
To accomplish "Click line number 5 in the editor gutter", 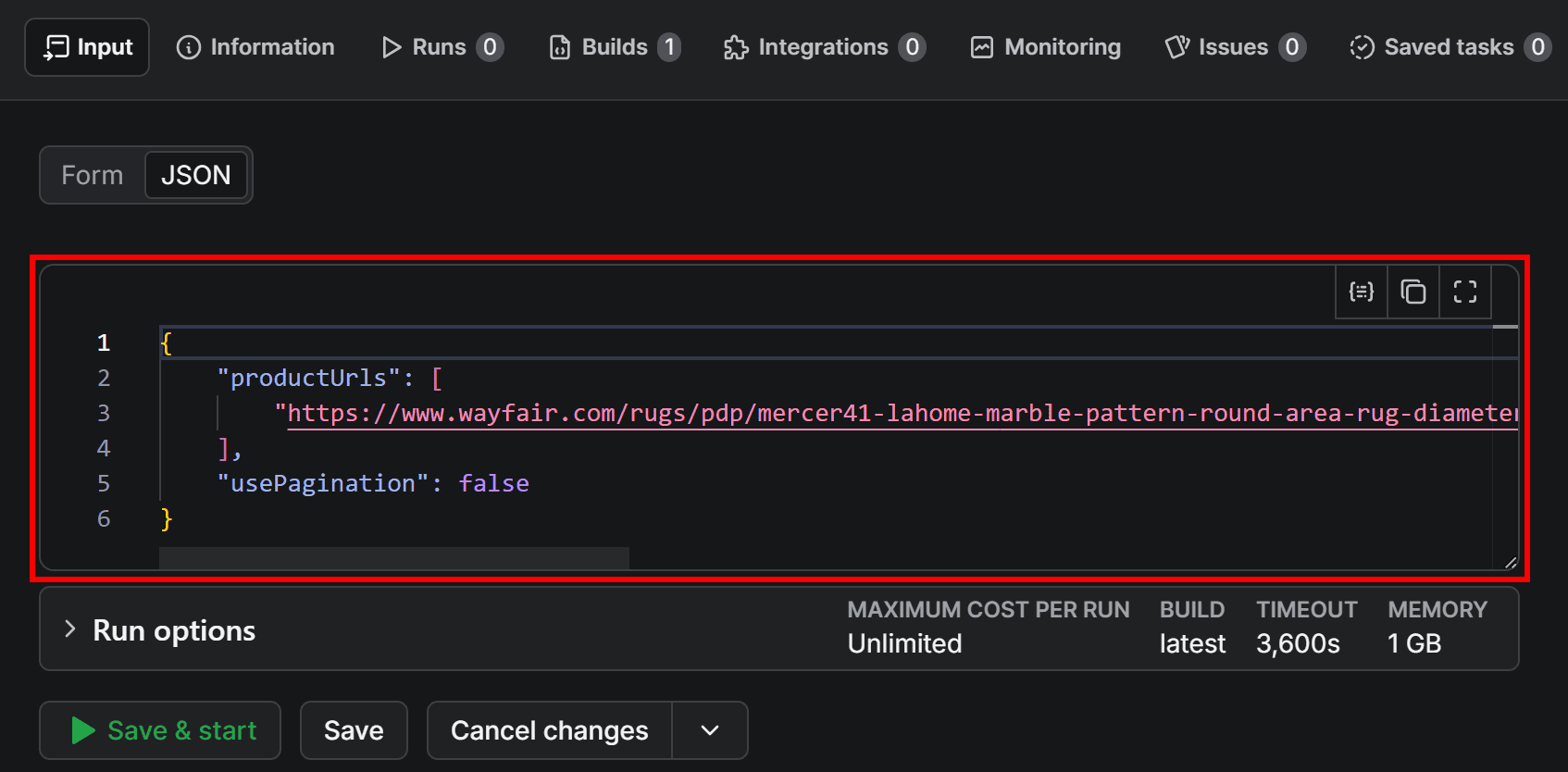I will [x=104, y=483].
